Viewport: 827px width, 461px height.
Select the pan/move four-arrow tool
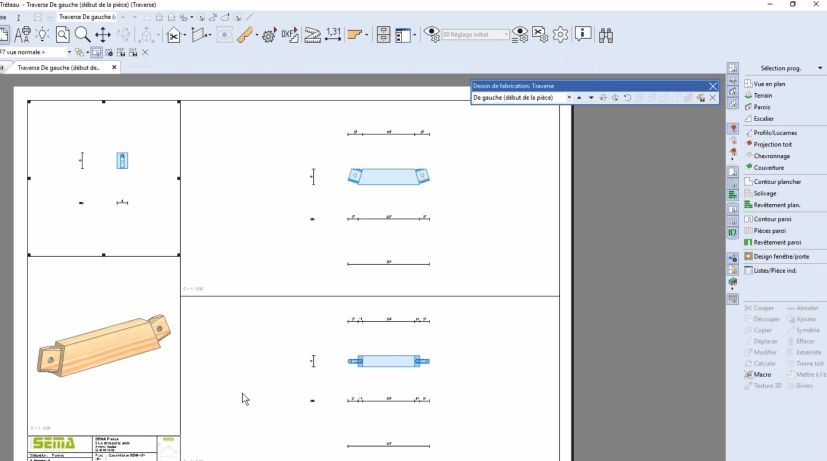[103, 35]
